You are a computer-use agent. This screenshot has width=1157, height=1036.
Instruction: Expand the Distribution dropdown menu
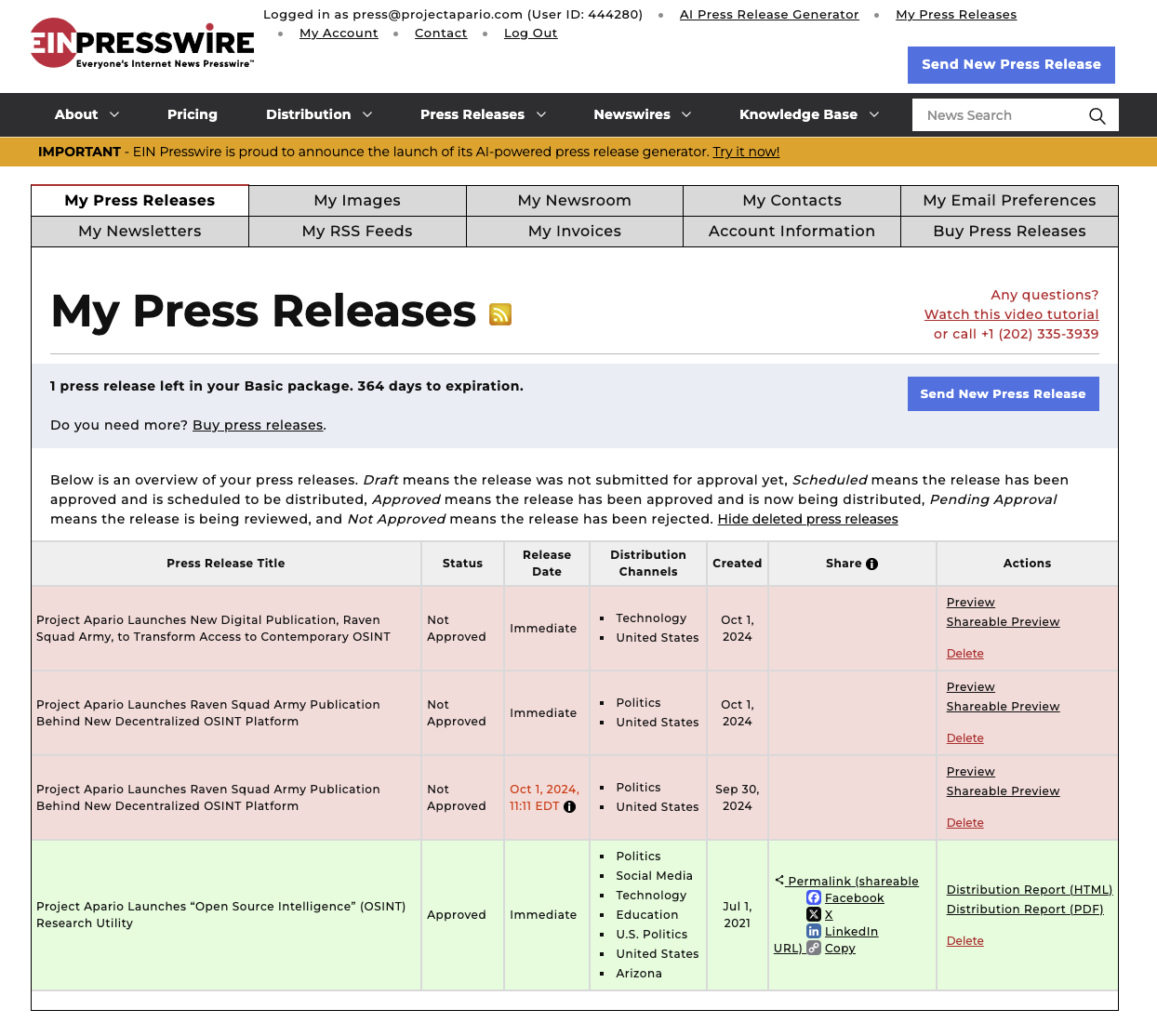[319, 114]
